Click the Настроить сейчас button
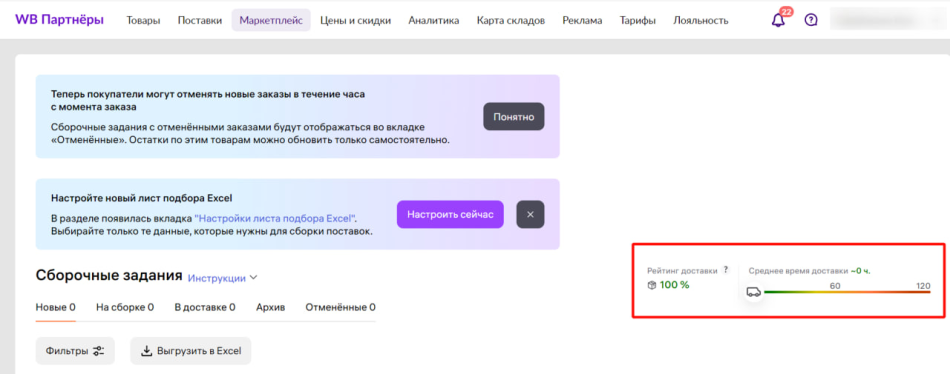 (x=450, y=214)
